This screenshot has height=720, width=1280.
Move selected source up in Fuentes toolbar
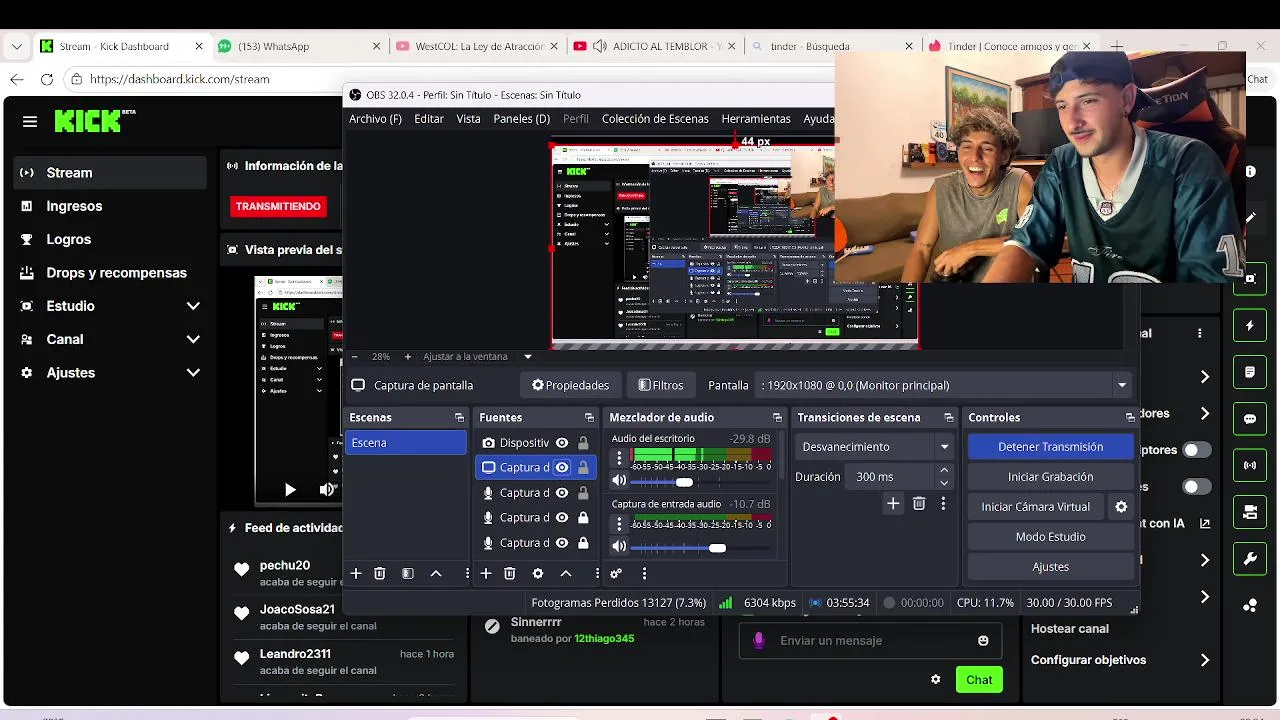[x=566, y=573]
